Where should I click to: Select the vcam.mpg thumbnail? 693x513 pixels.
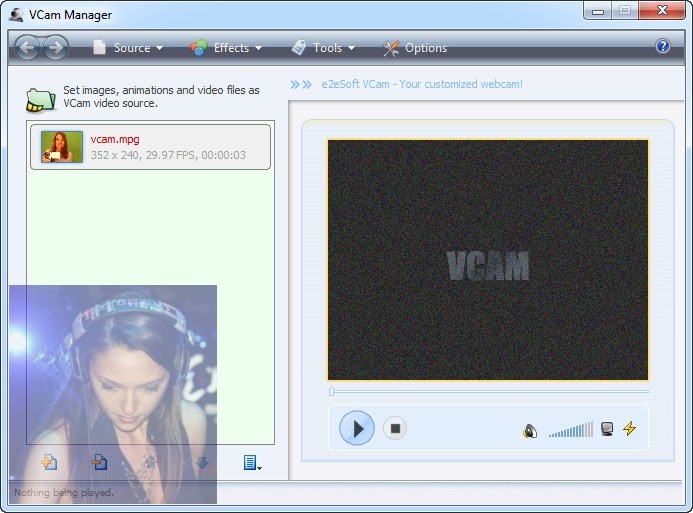(x=62, y=147)
